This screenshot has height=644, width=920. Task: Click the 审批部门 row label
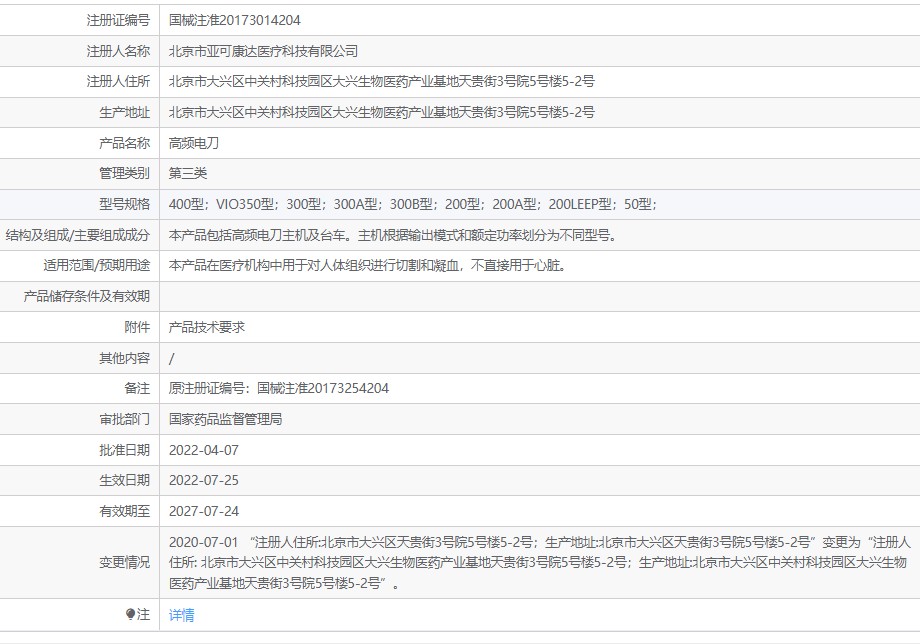124,419
